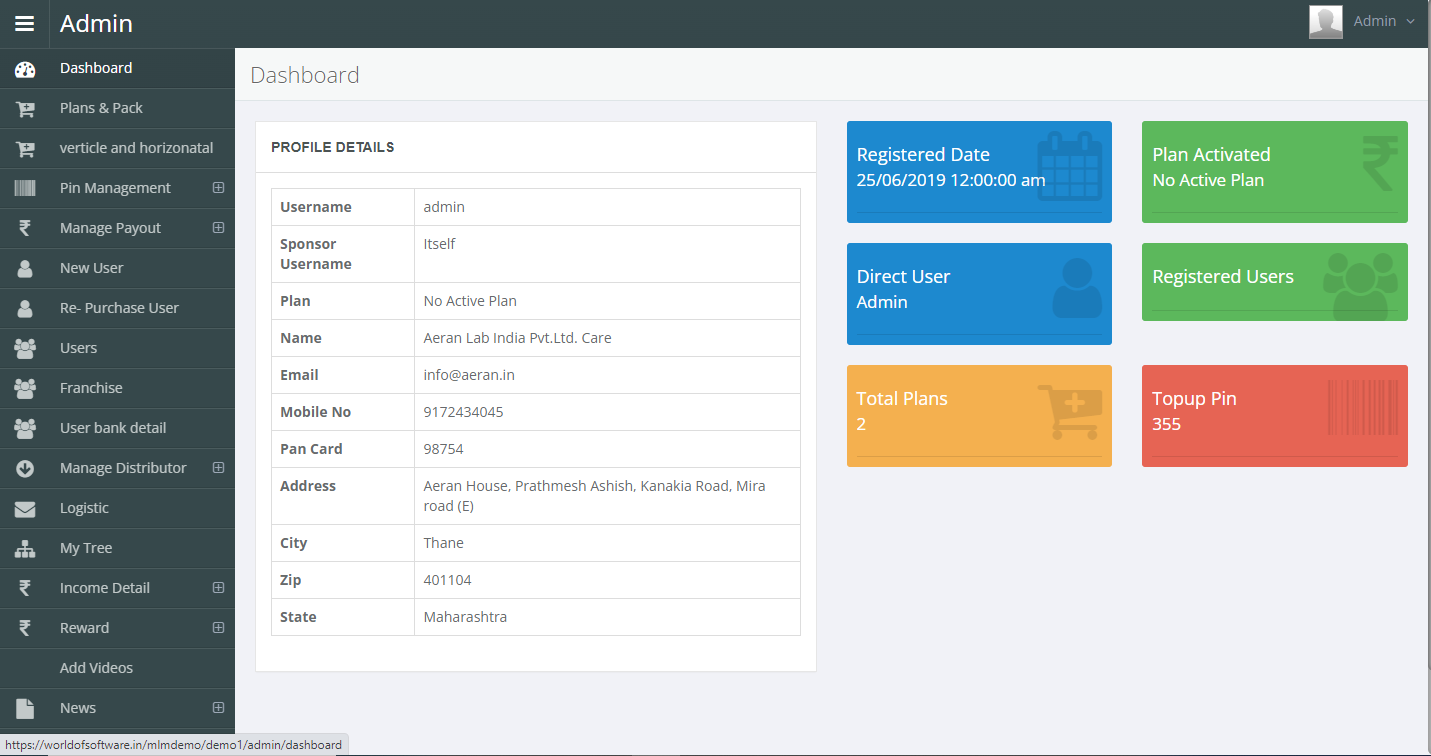1431x756 pixels.
Task: Click the Users group icon
Action: tap(25, 348)
